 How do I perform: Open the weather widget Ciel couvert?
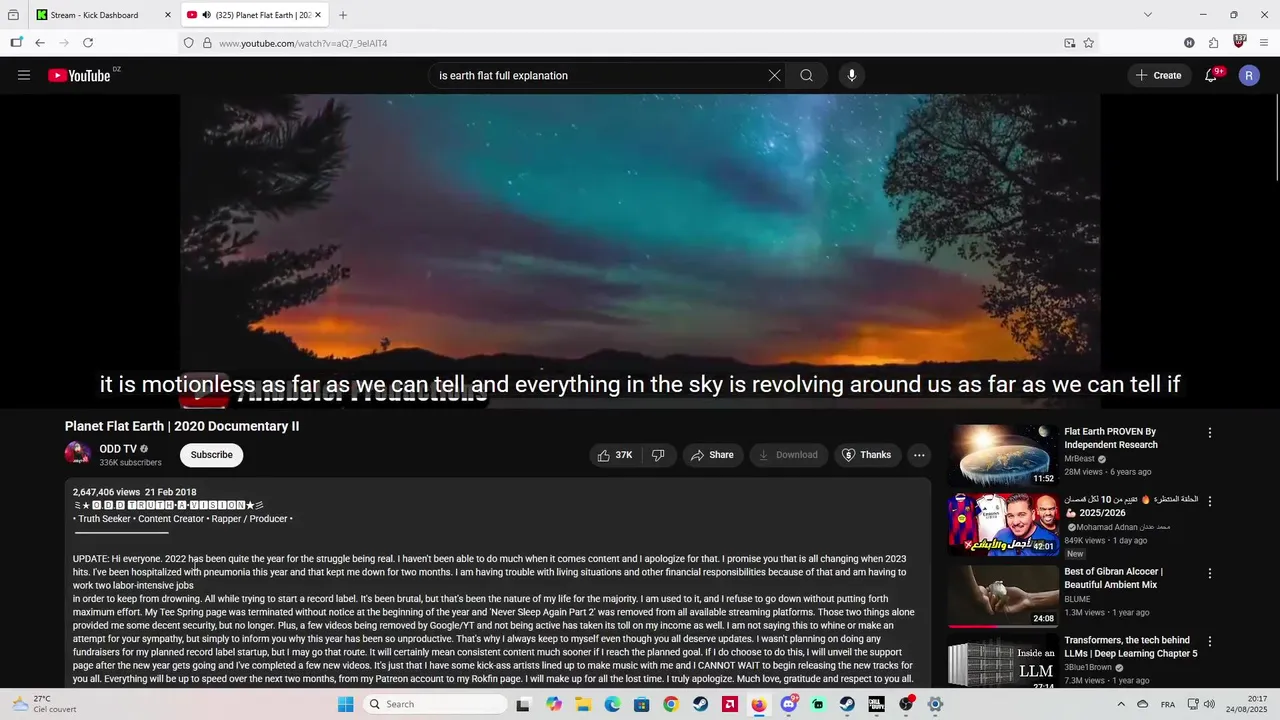[45, 704]
